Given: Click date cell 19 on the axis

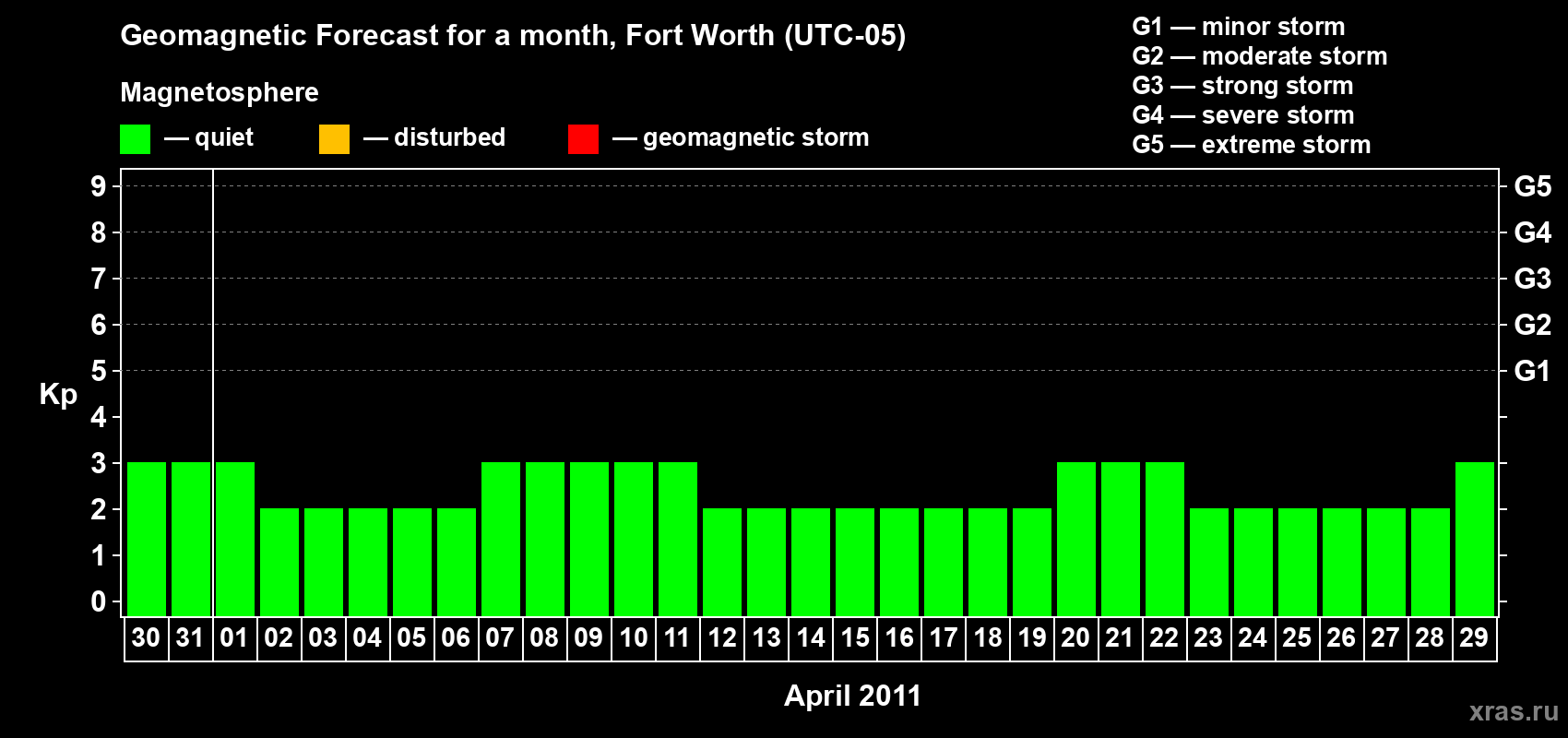Looking at the screenshot, I should pos(1032,638).
